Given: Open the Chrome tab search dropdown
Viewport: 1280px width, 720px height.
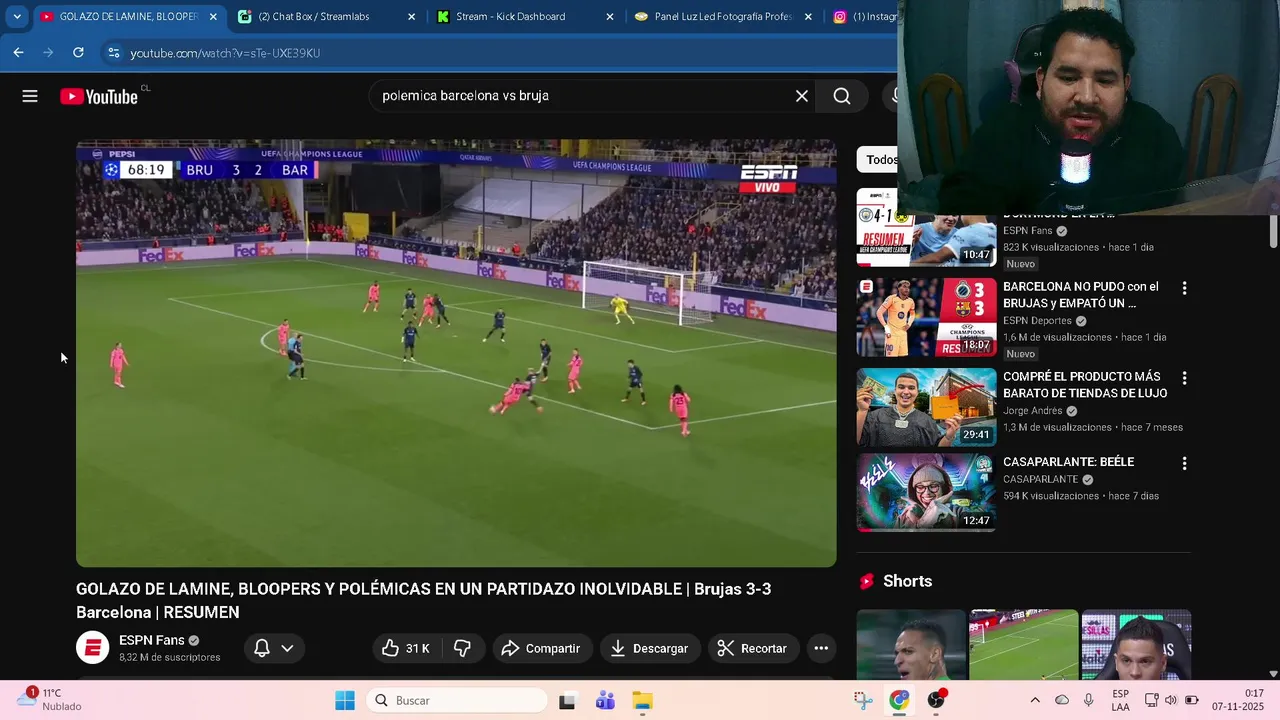Looking at the screenshot, I should (17, 16).
